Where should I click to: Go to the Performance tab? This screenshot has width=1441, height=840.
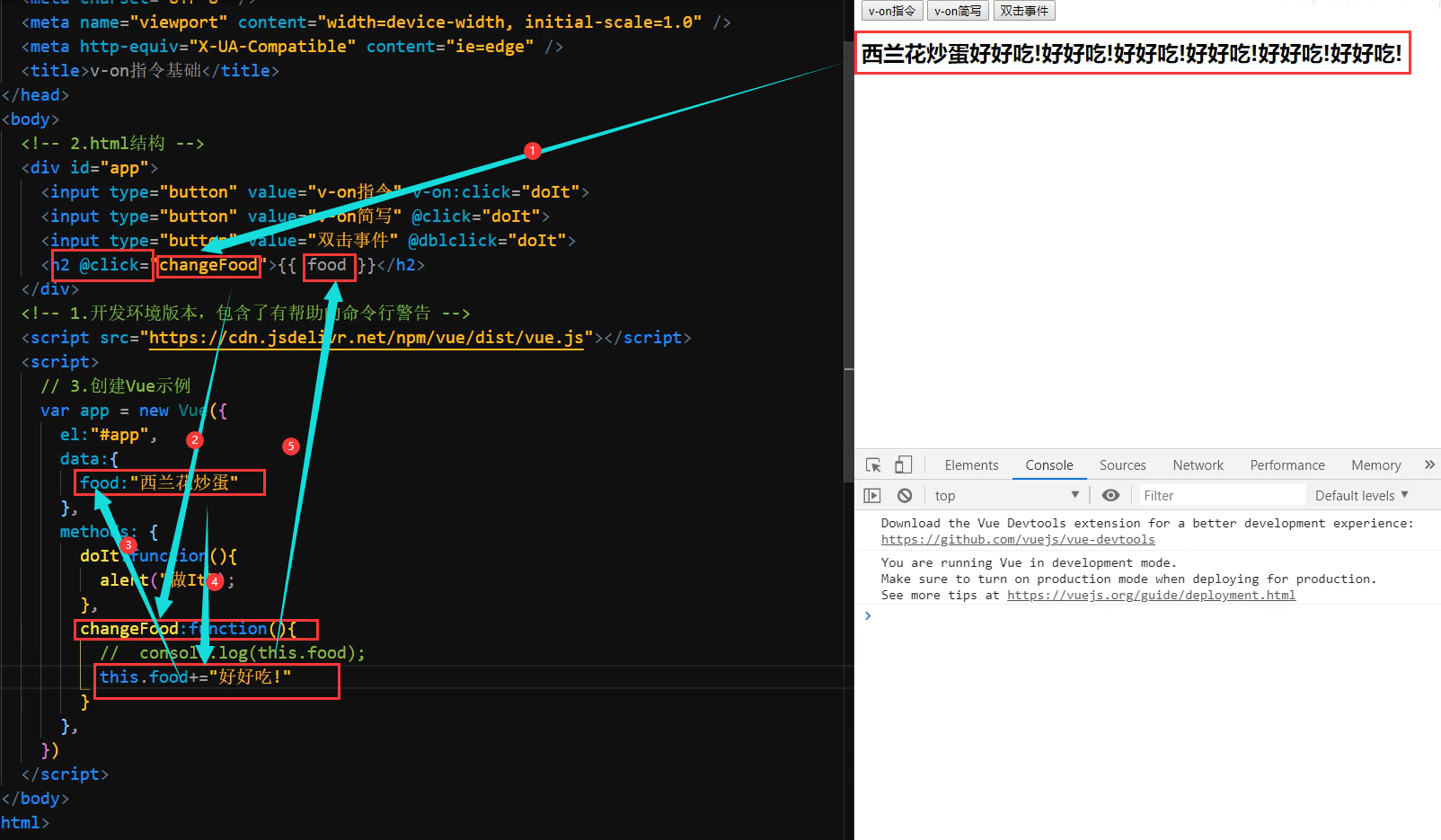[1286, 464]
